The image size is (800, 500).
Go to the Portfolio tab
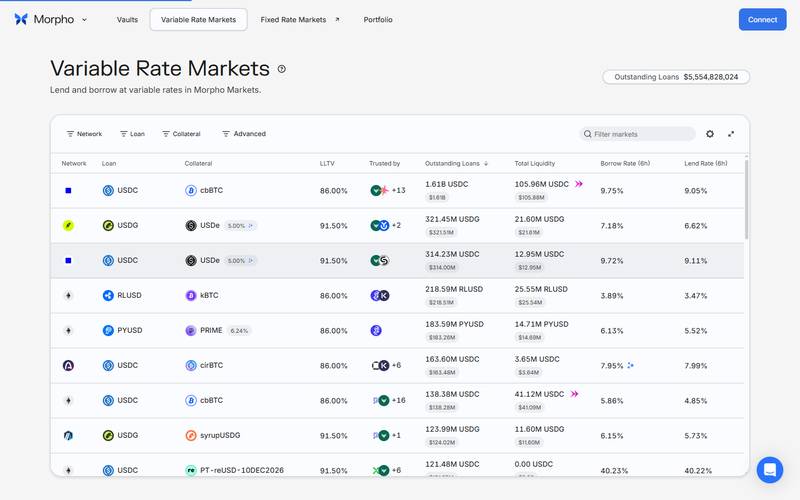click(378, 19)
